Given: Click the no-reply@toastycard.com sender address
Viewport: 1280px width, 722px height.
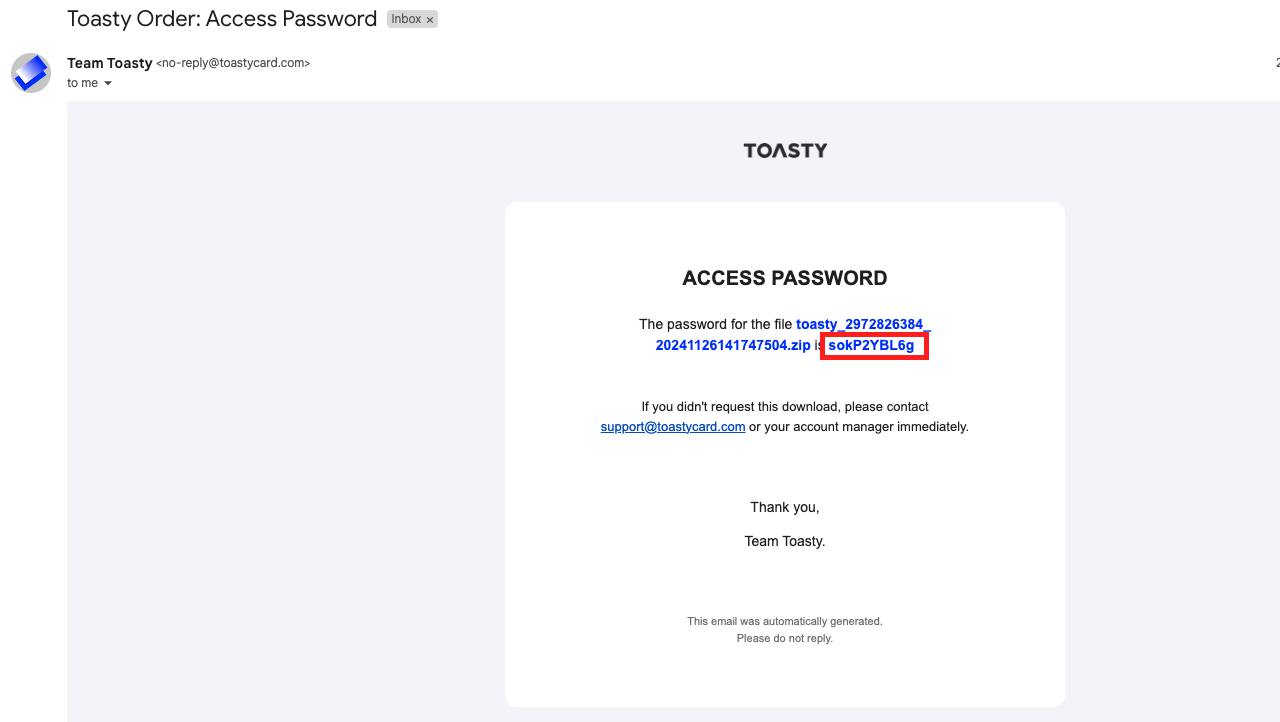Looking at the screenshot, I should (x=233, y=63).
